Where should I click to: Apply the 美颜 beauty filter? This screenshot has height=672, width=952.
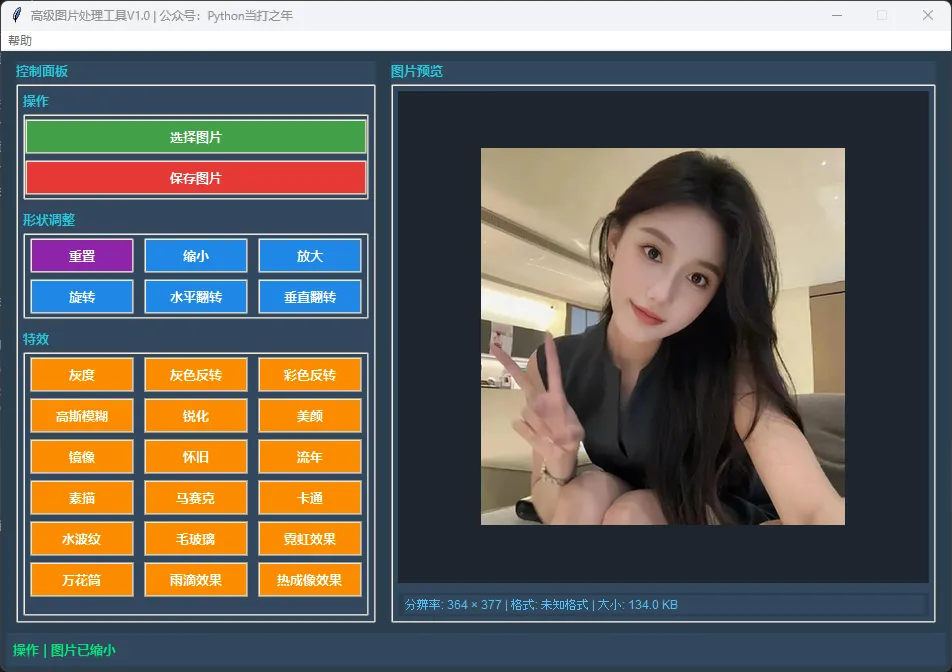[310, 415]
